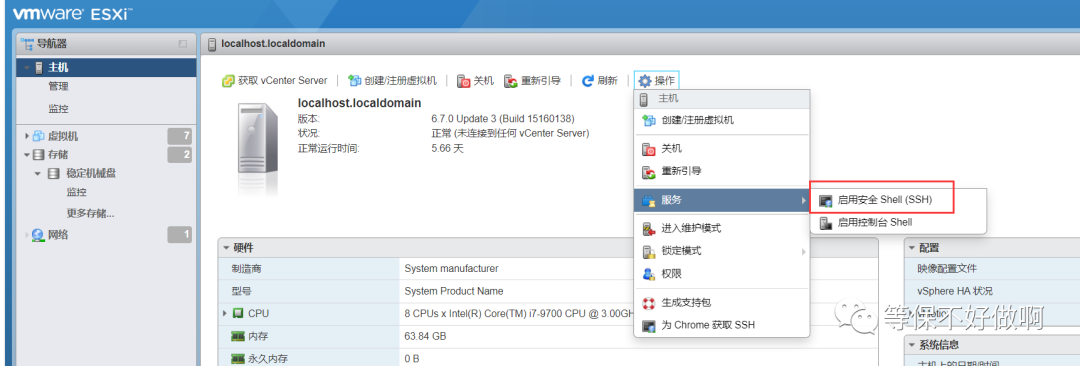Click the 主机 header icon in menu

pos(644,99)
